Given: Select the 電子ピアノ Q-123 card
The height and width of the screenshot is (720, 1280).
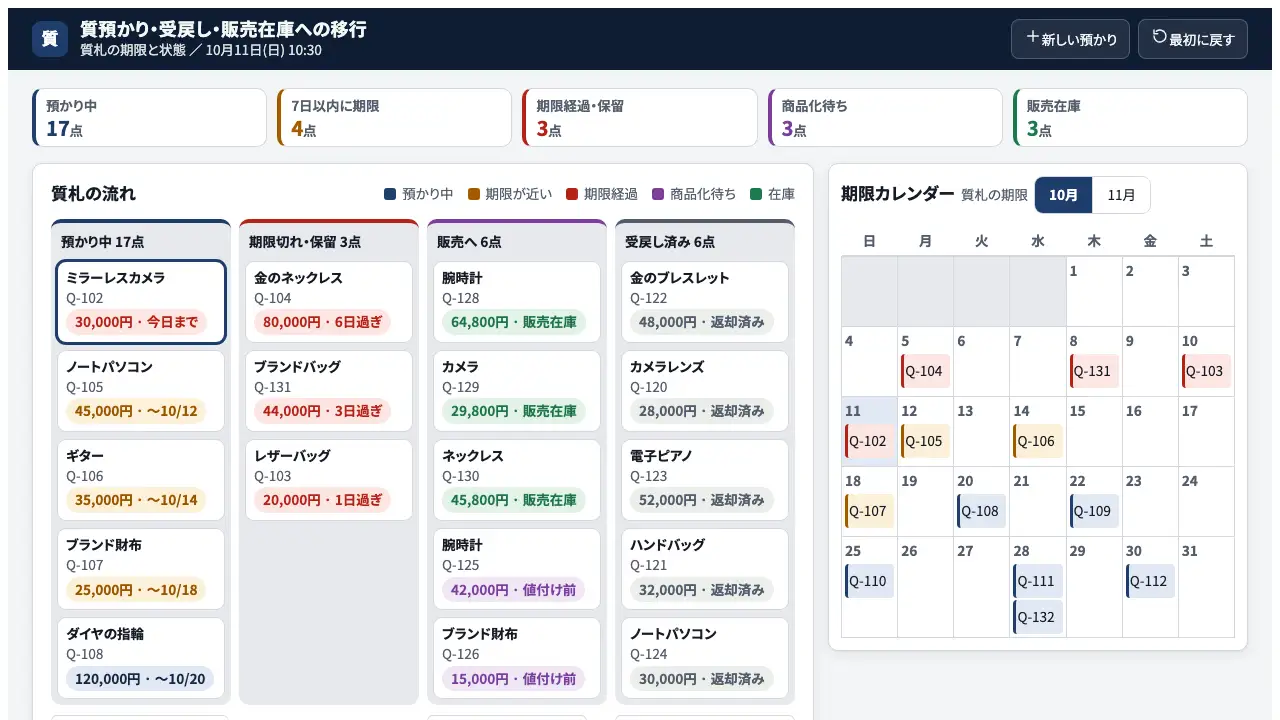Looking at the screenshot, I should [x=705, y=480].
